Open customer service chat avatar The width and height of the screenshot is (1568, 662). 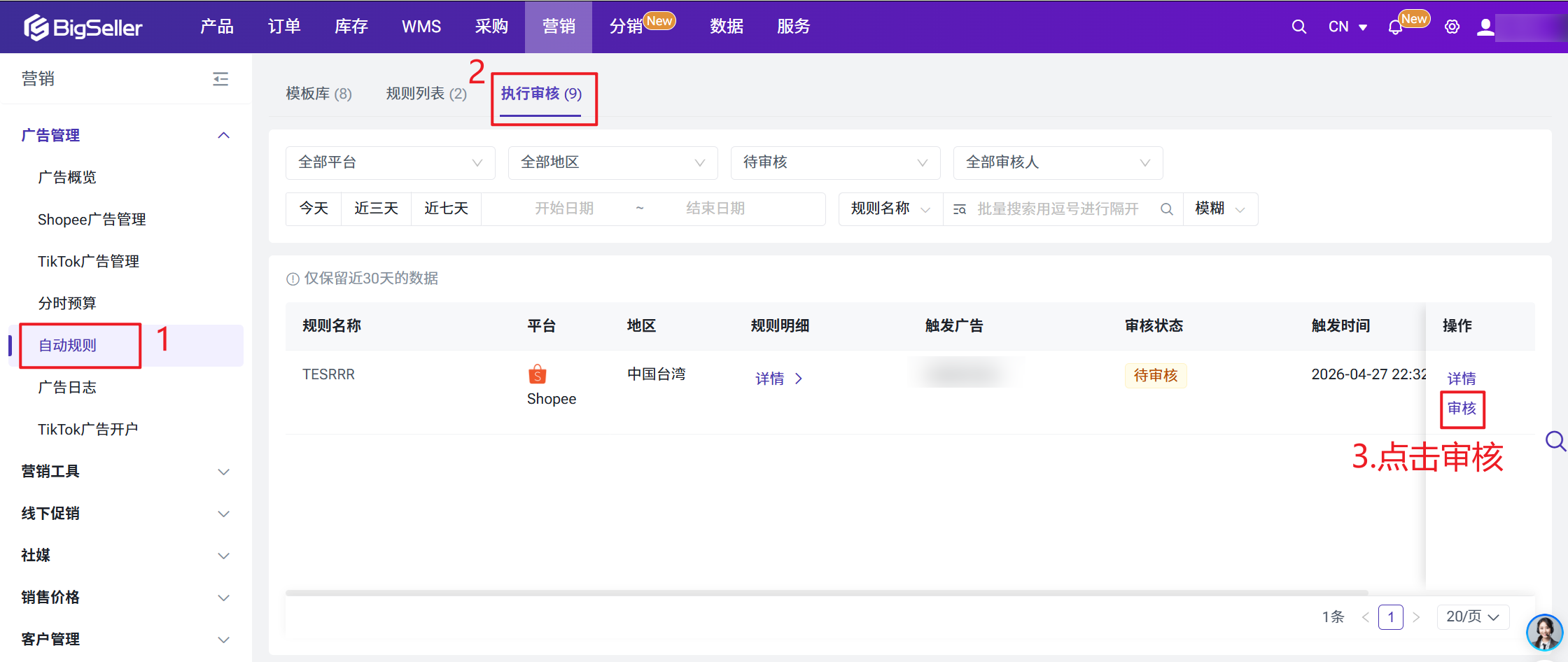click(1543, 632)
